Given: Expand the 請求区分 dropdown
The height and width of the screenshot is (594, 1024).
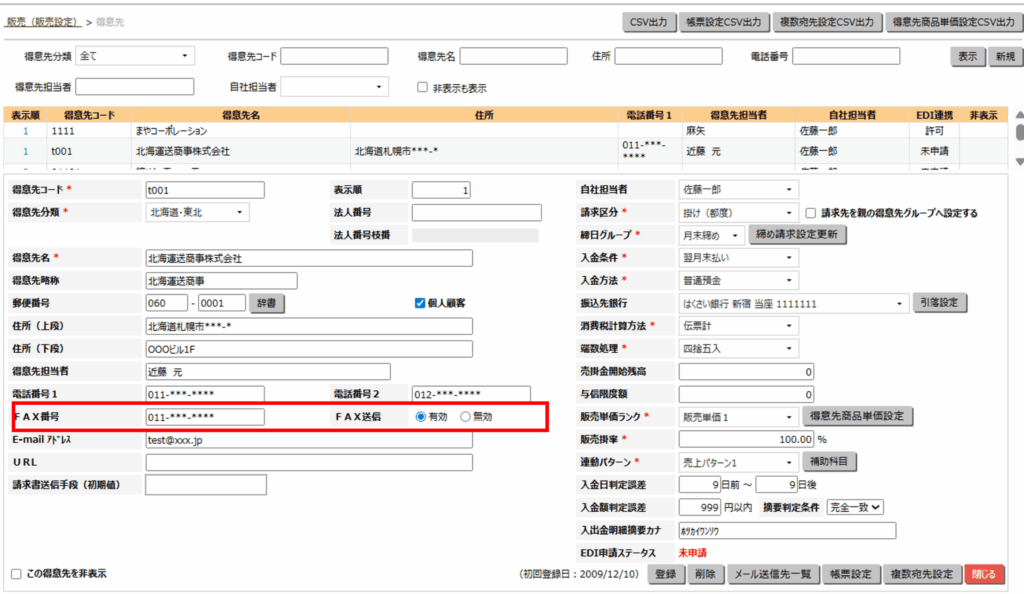Looking at the screenshot, I should point(739,212).
